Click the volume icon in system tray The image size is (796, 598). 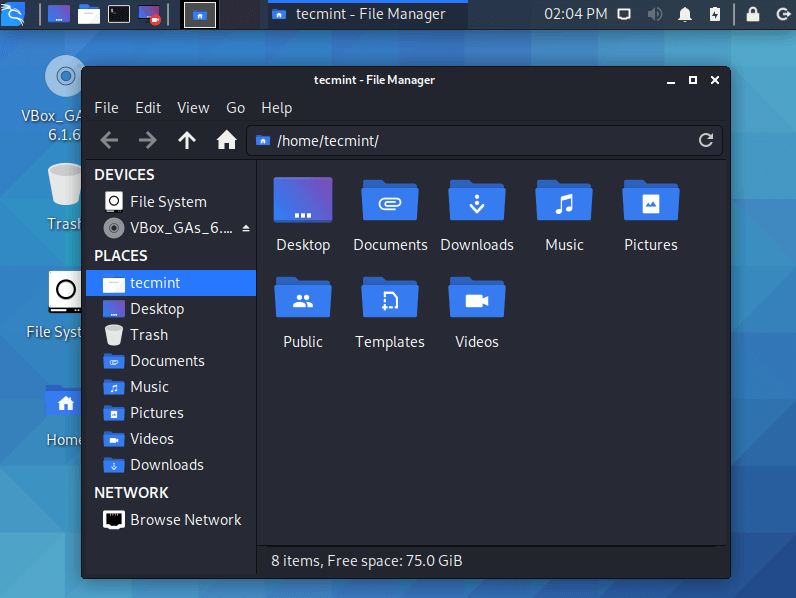(x=655, y=14)
